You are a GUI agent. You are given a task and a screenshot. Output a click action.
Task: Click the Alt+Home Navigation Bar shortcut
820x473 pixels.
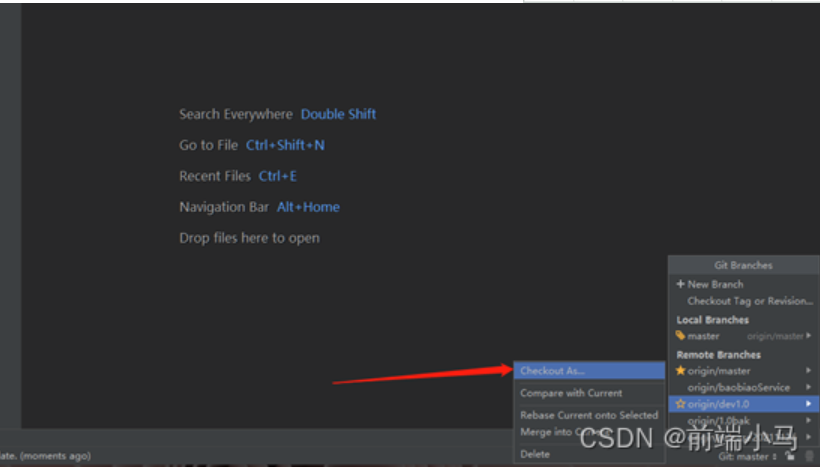[308, 207]
